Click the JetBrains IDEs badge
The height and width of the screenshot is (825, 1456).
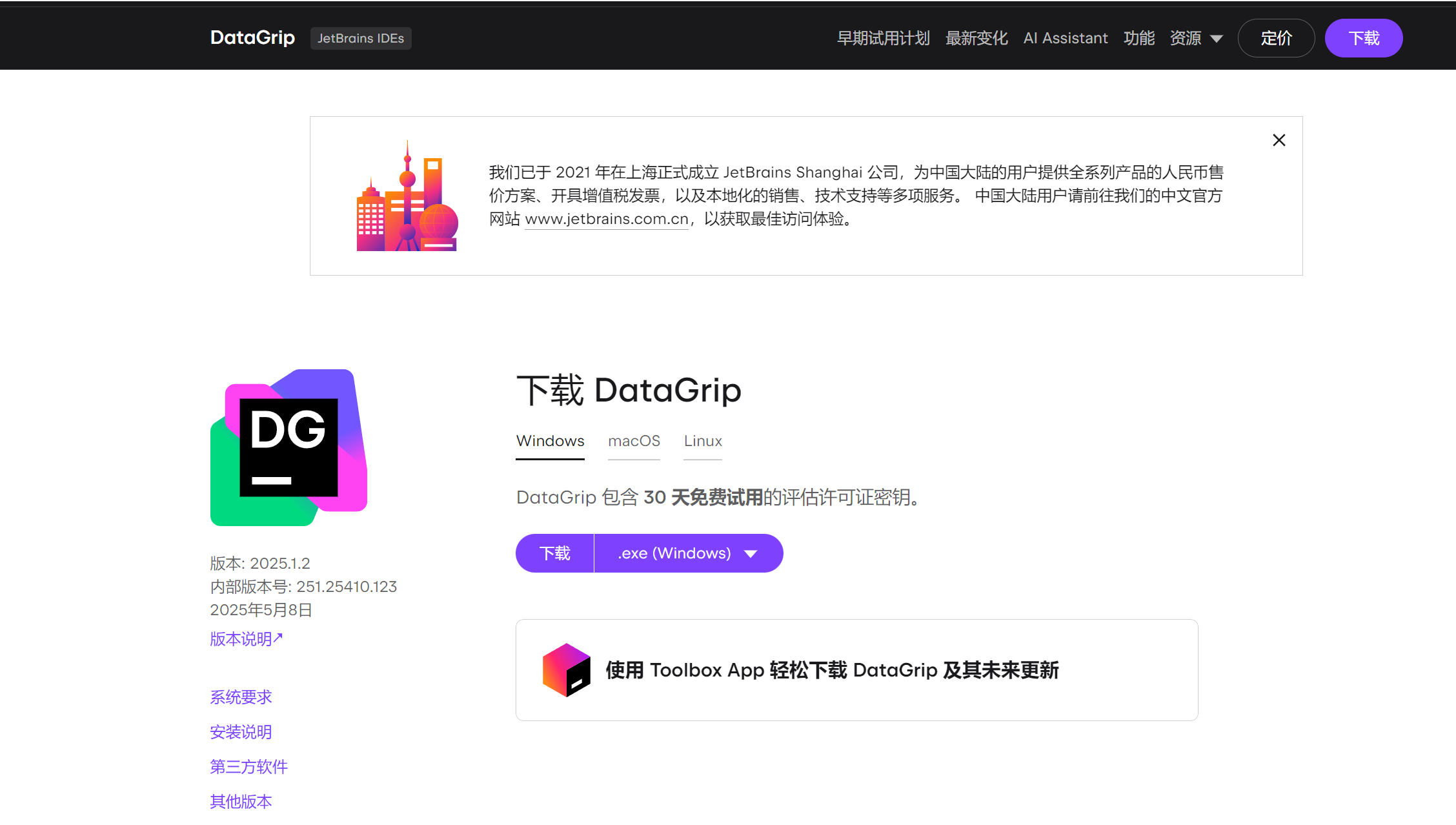point(360,38)
